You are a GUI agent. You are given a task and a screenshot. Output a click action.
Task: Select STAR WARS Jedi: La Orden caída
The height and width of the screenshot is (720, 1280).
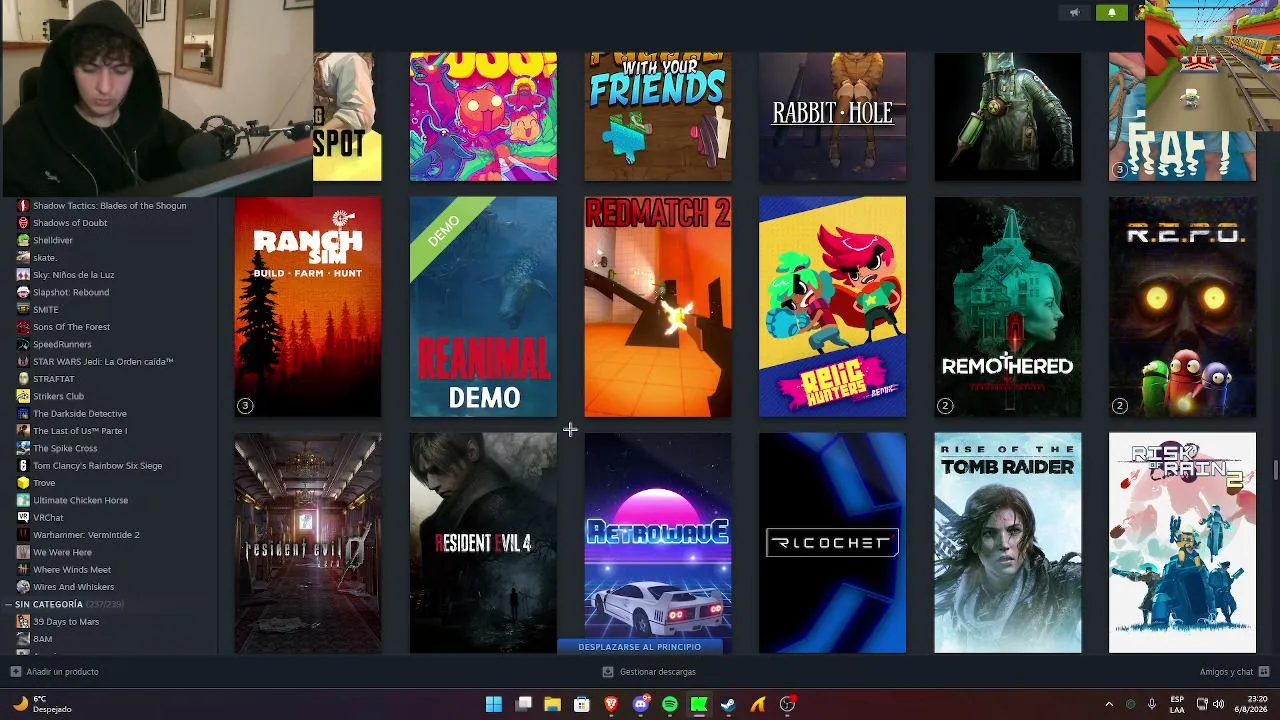103,362
